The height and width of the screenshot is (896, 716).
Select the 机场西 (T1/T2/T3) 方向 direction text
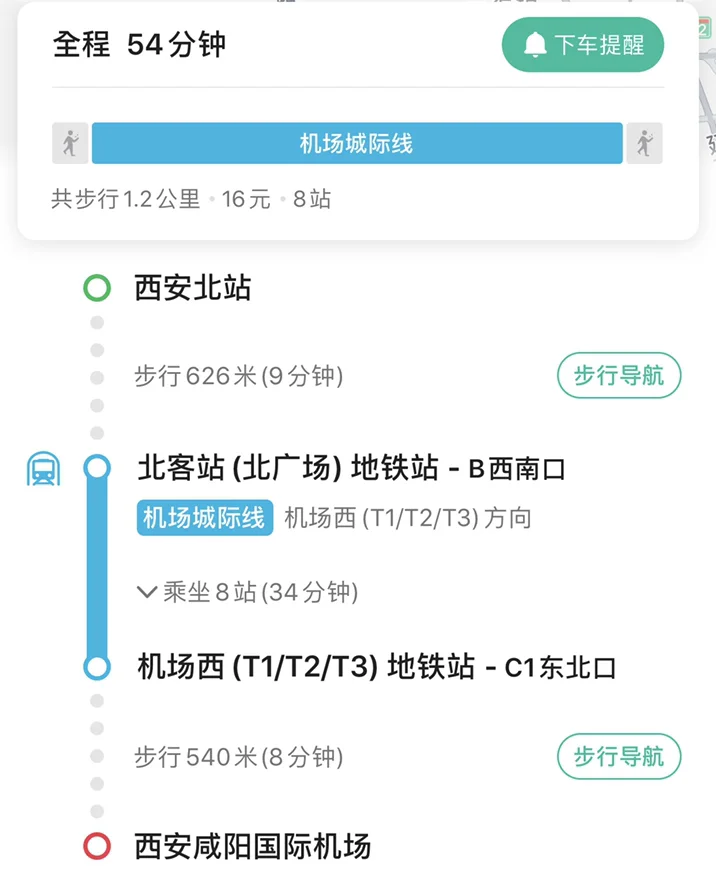click(x=410, y=518)
